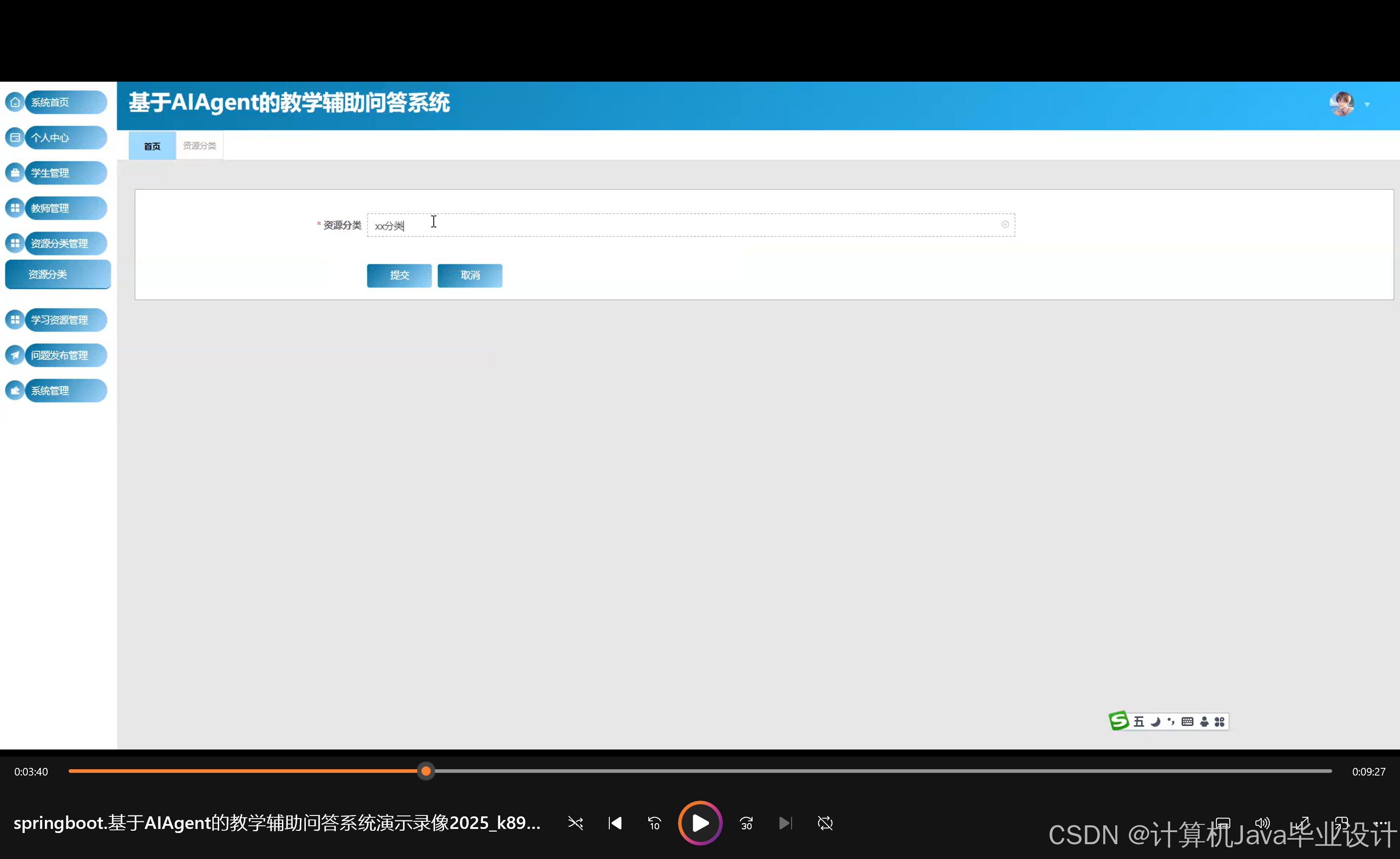Submit the form with 提交 button
This screenshot has width=1400, height=859.
coord(399,276)
